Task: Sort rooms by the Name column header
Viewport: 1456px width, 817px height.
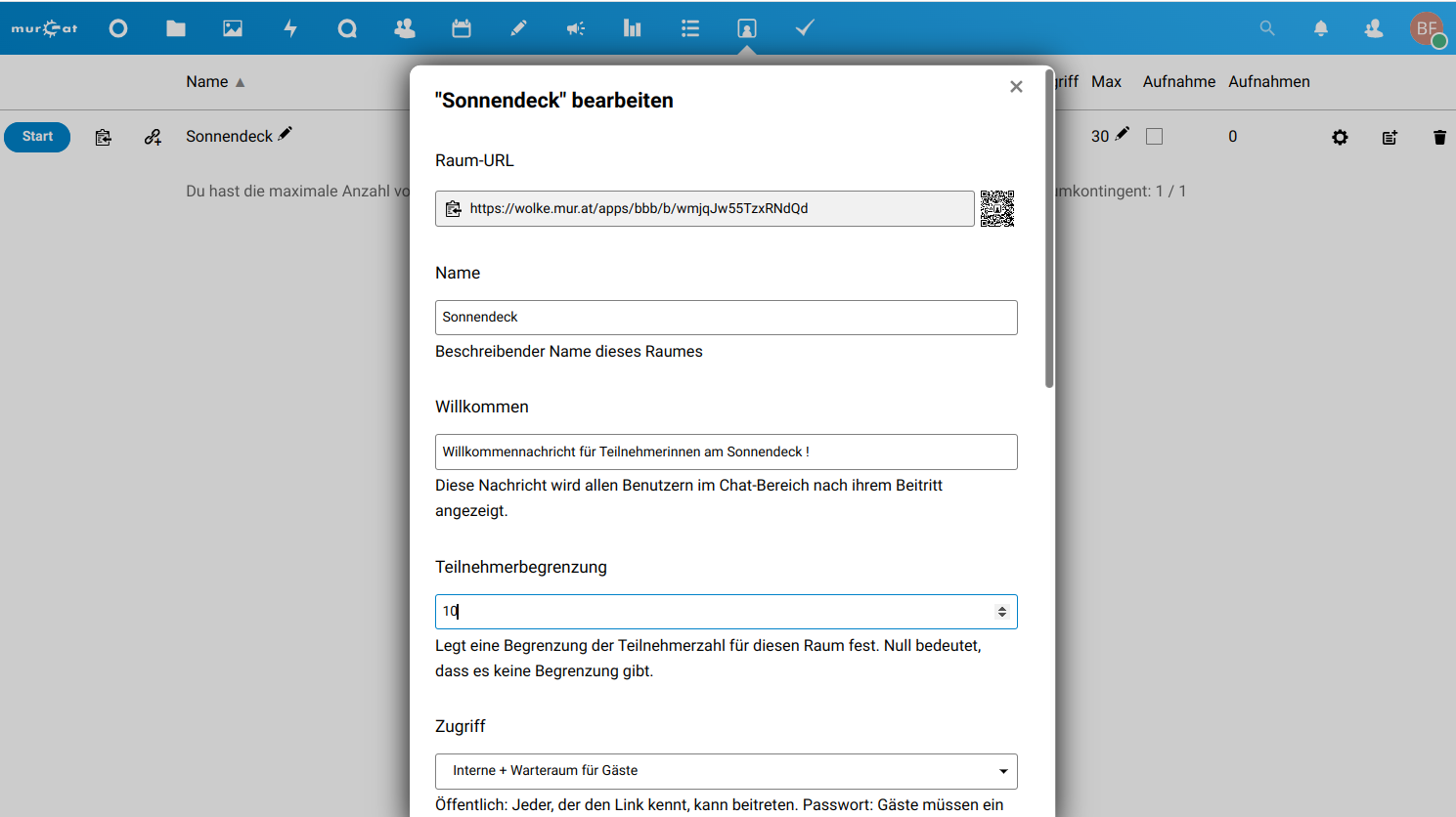Action: point(207,82)
